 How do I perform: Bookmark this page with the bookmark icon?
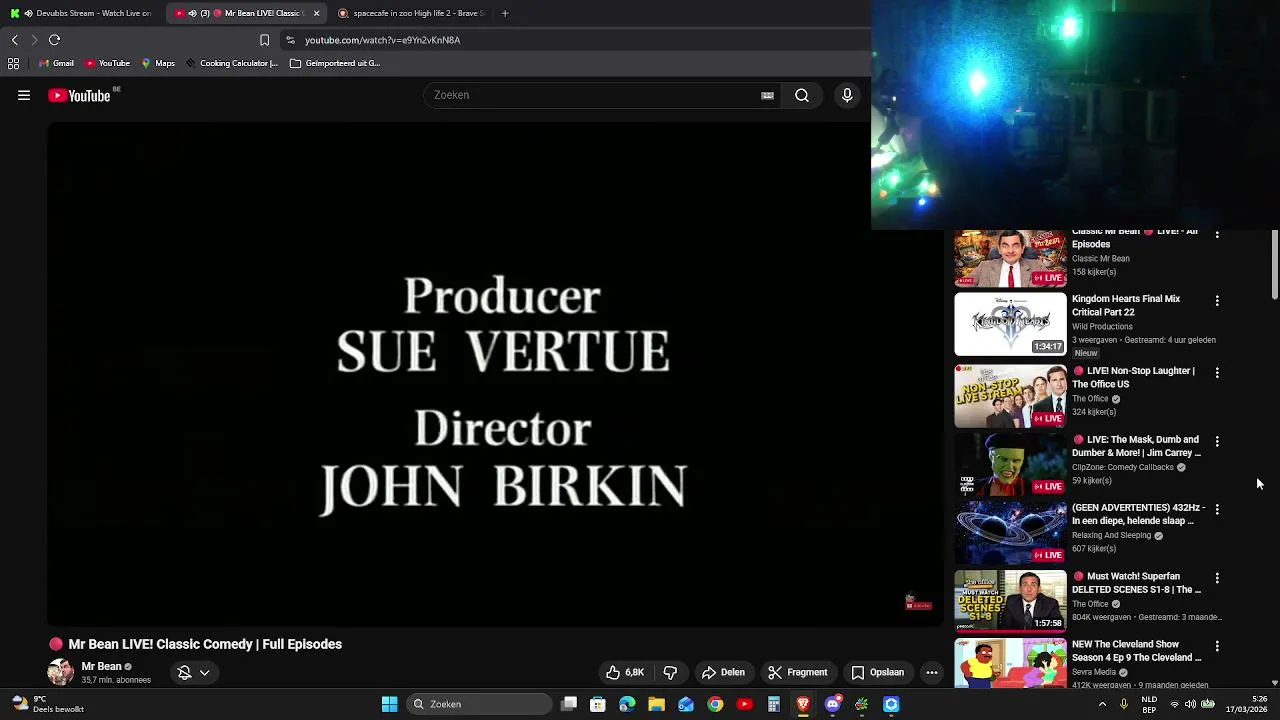click(264, 40)
